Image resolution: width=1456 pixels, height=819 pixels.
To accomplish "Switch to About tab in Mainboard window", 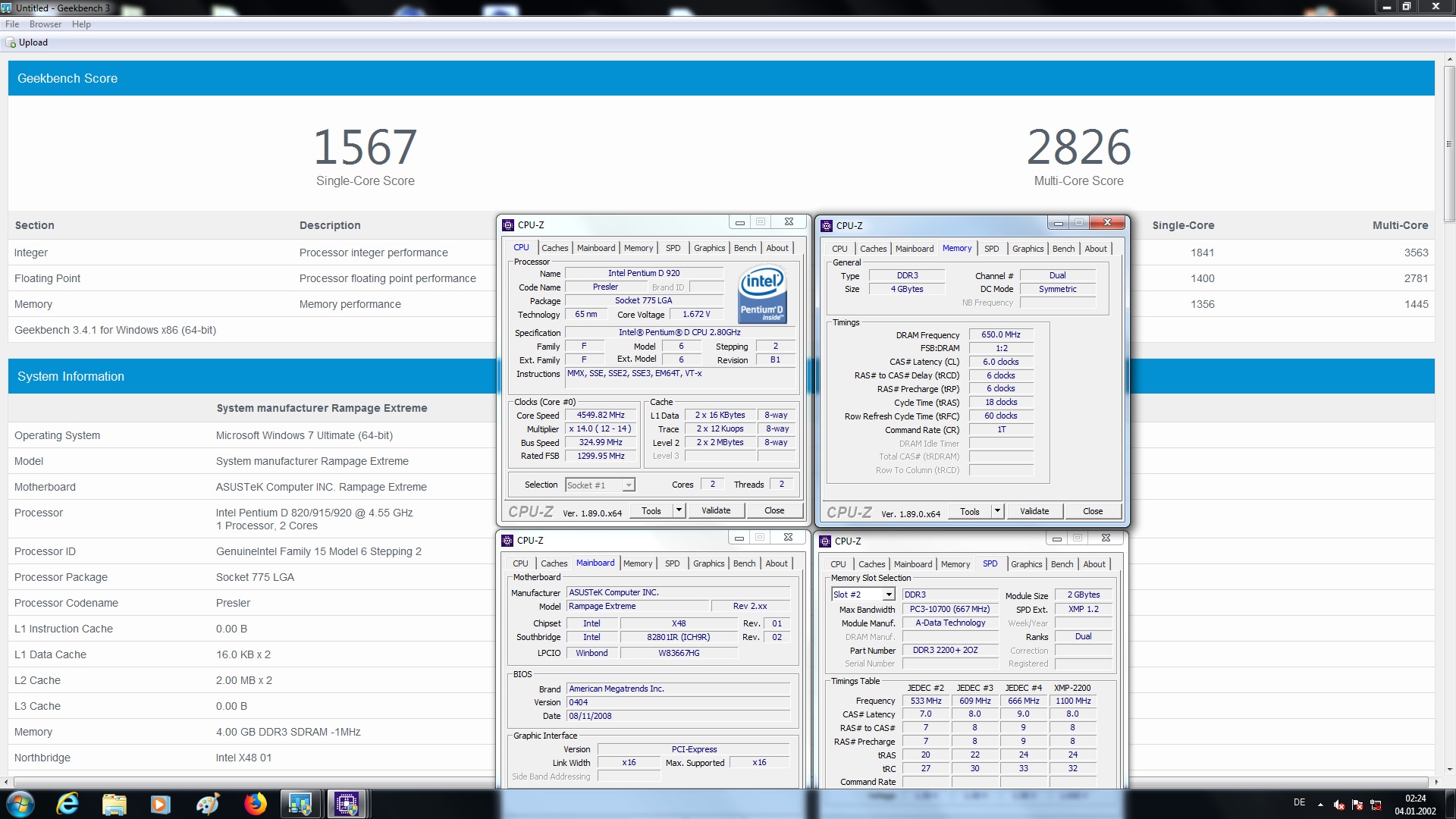I will coord(777,563).
